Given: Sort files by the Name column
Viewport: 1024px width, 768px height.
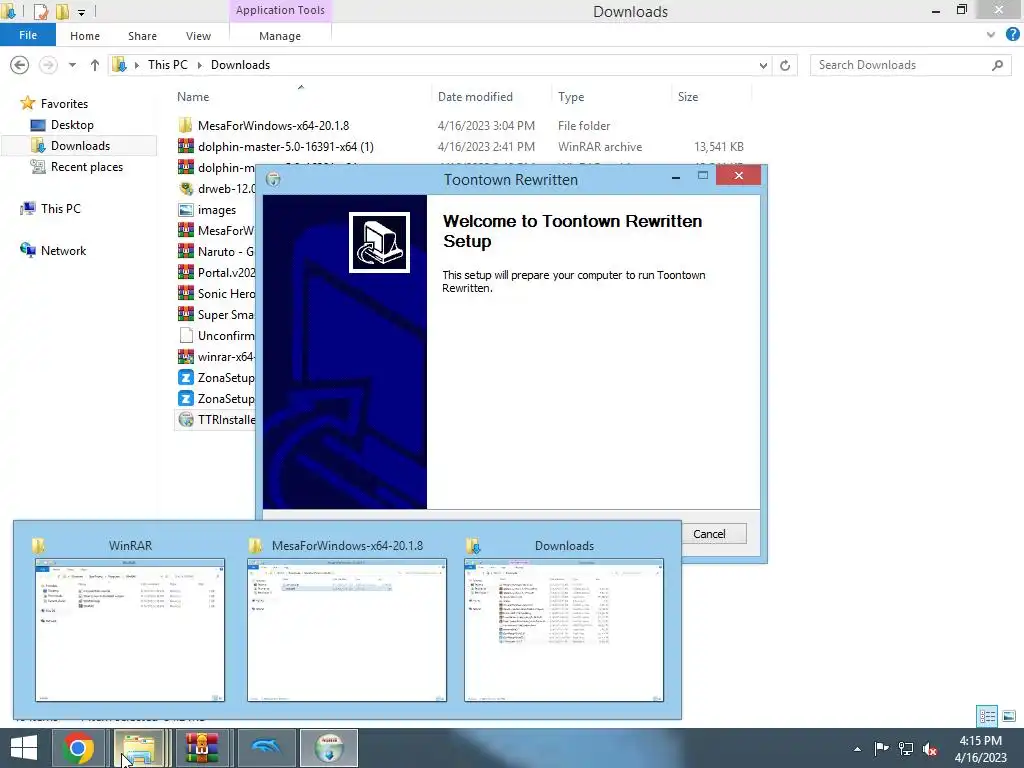Looking at the screenshot, I should pos(193,97).
